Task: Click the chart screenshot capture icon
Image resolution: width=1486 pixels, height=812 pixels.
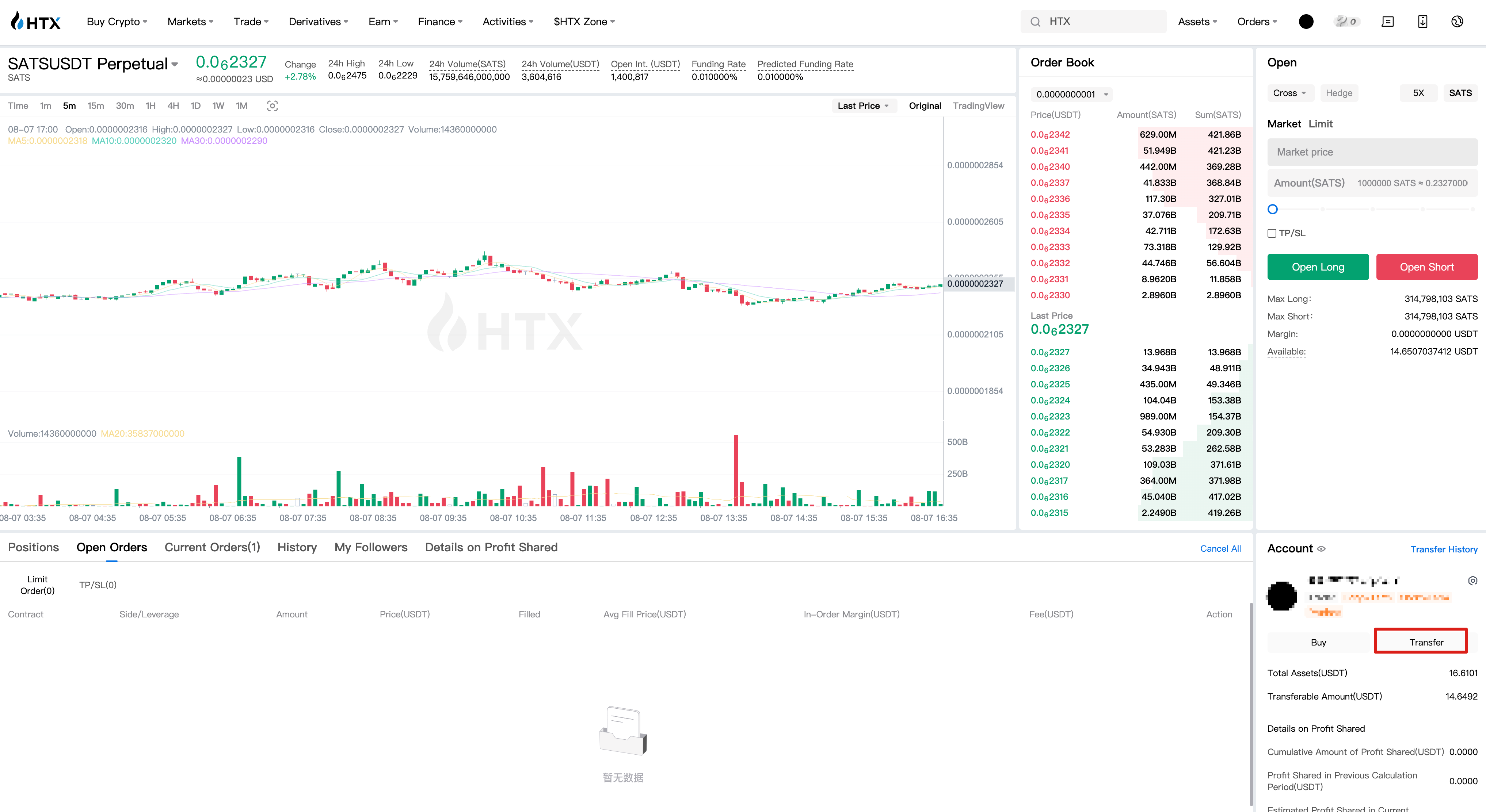Action: [x=272, y=106]
